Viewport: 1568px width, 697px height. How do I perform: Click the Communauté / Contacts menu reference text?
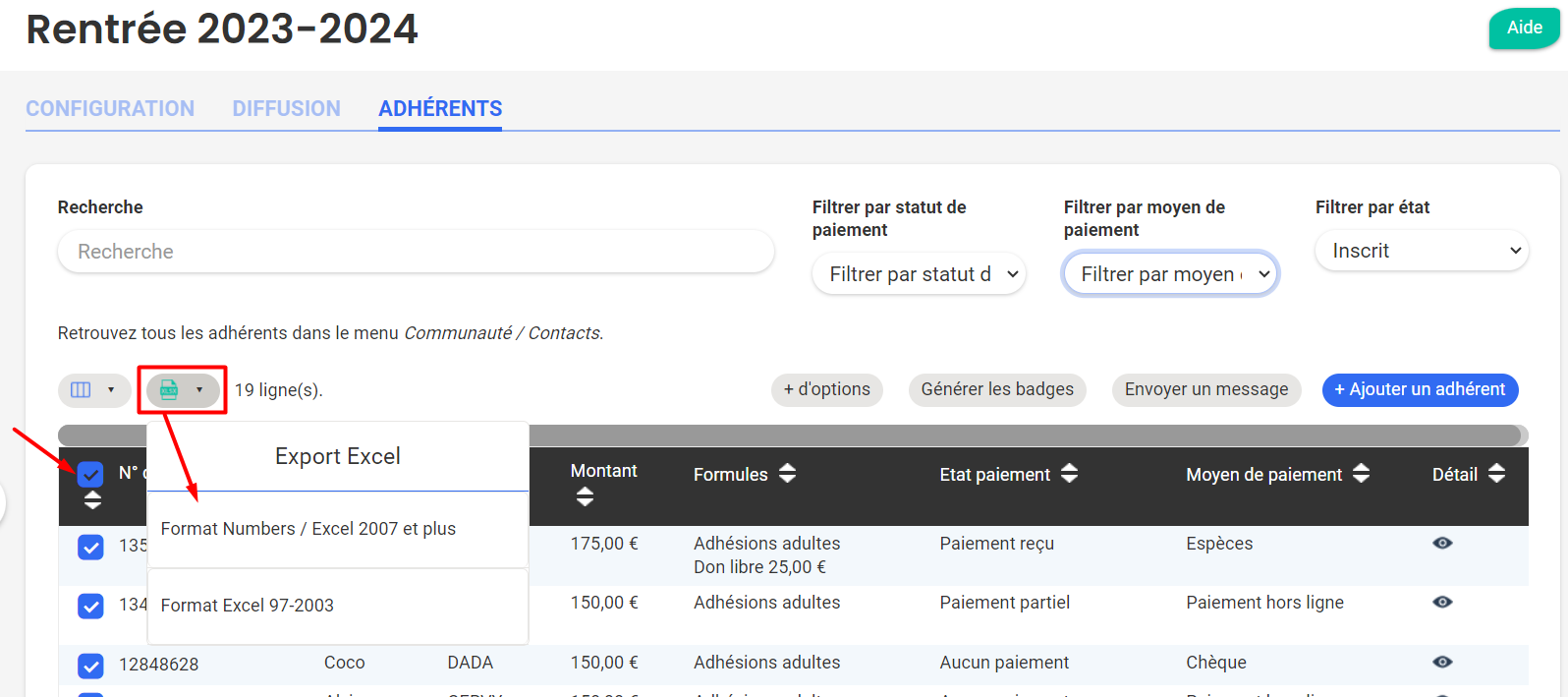[x=501, y=333]
